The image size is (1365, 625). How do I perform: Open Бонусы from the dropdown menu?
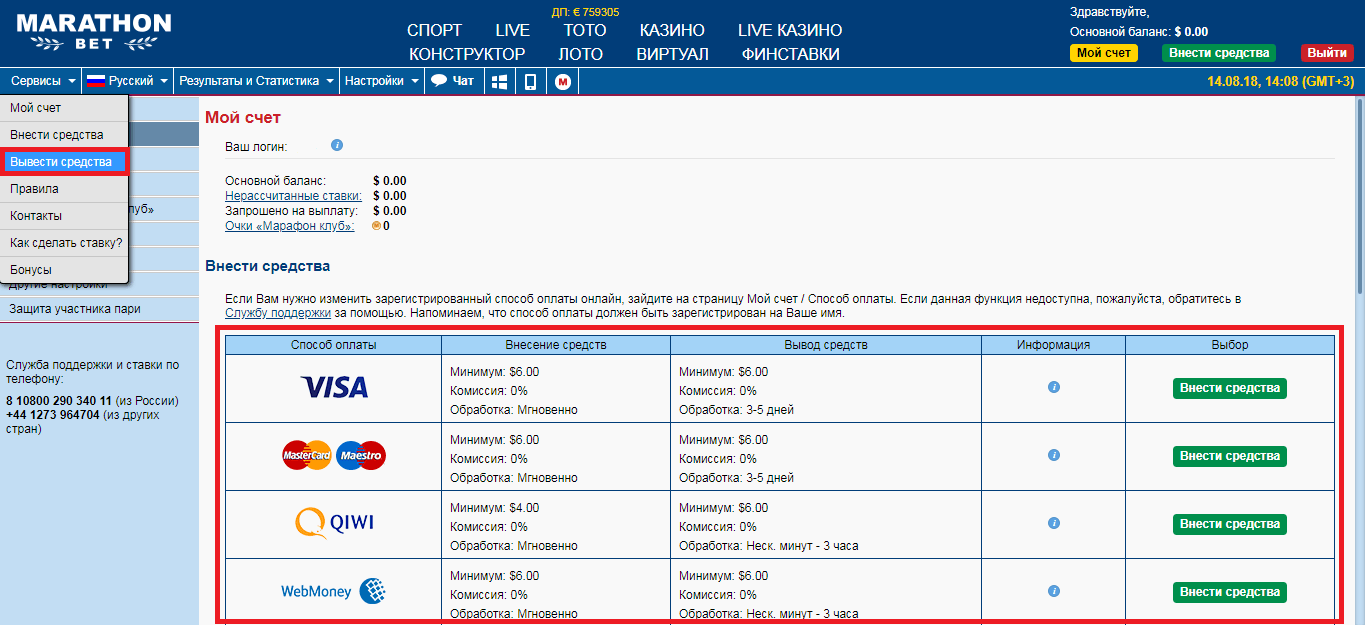click(64, 269)
